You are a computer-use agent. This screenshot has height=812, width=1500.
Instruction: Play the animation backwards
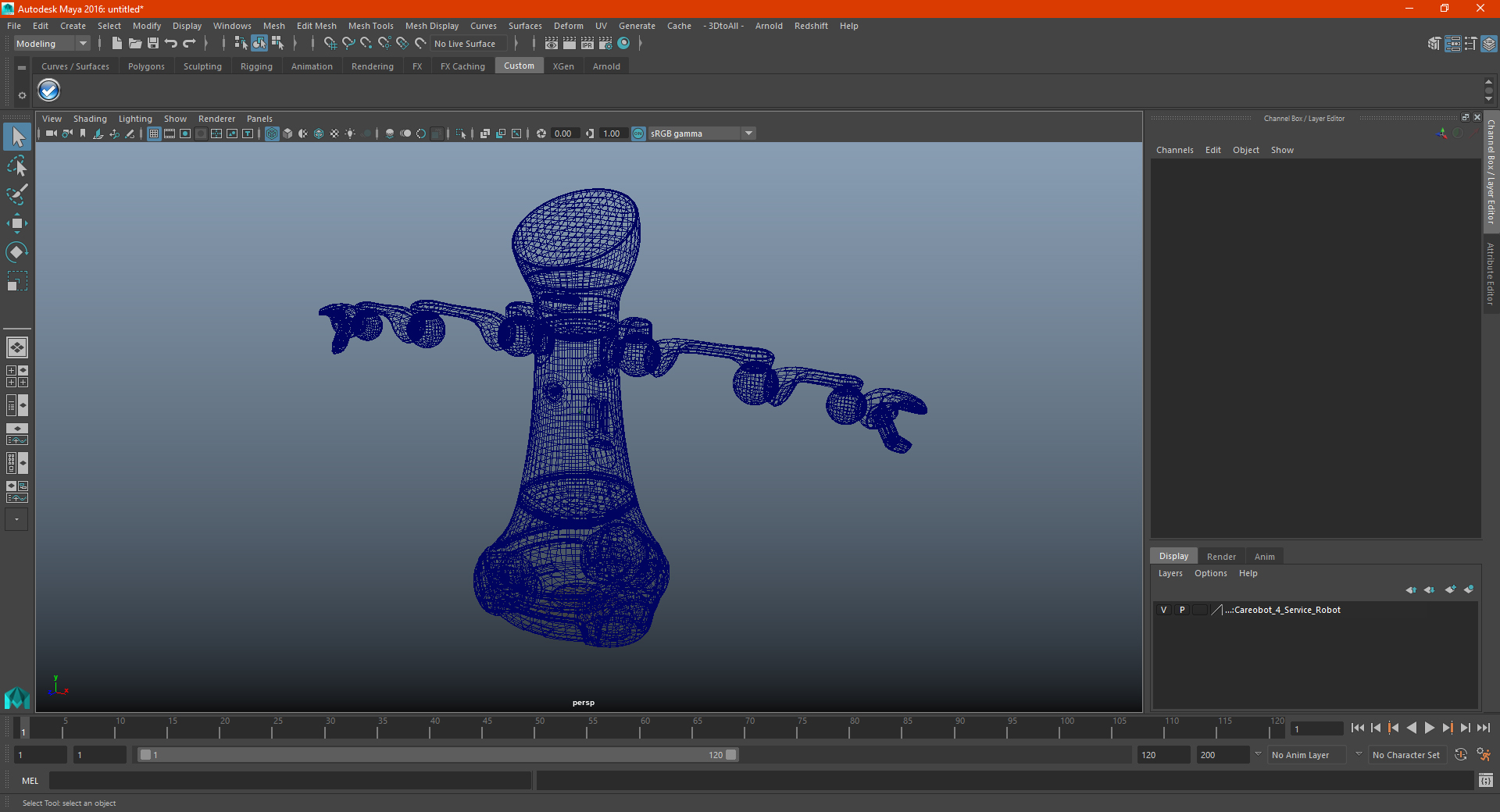coord(1411,728)
